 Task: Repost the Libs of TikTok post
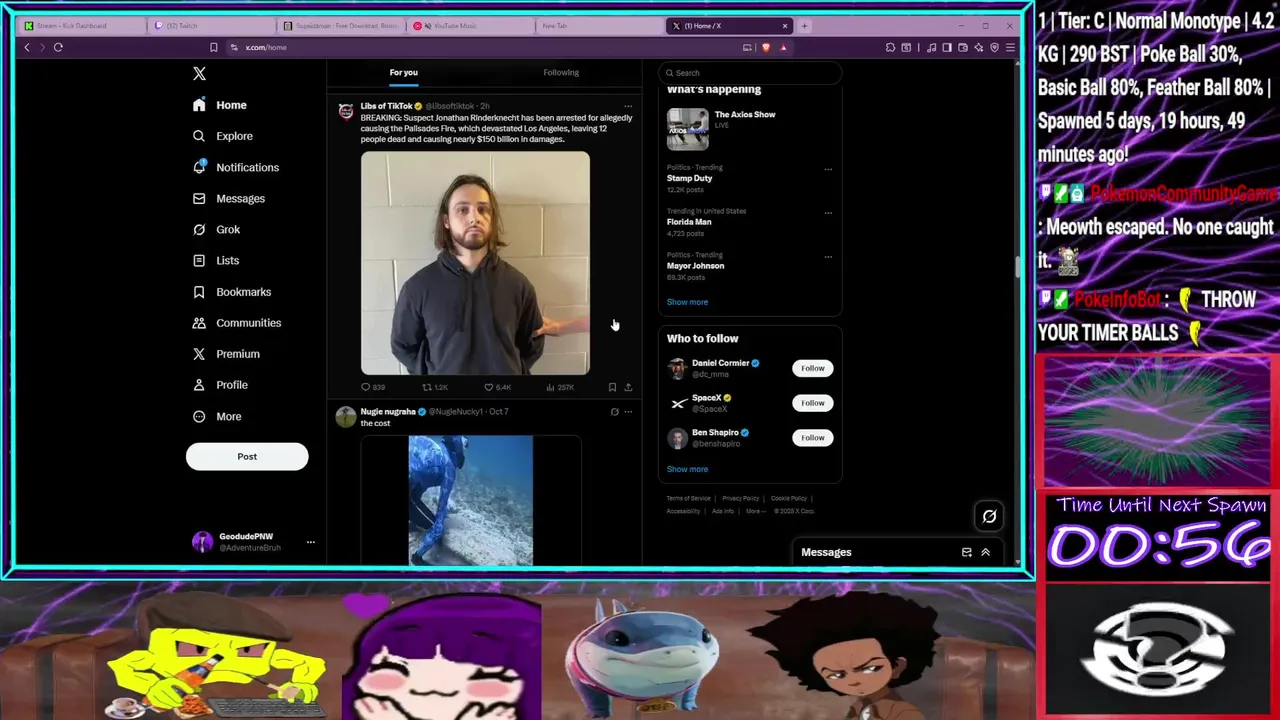tap(434, 387)
